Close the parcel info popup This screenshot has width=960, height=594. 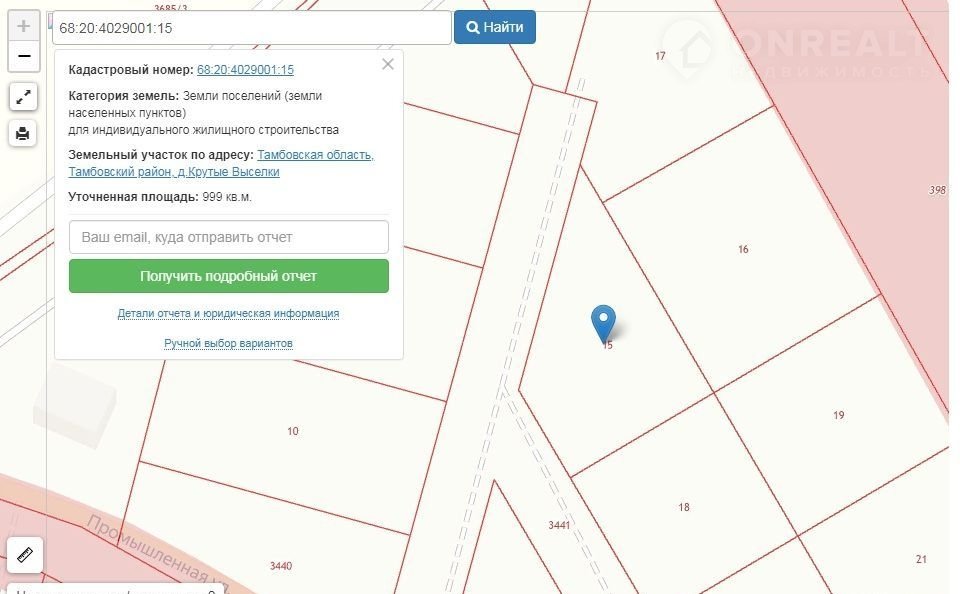(388, 65)
